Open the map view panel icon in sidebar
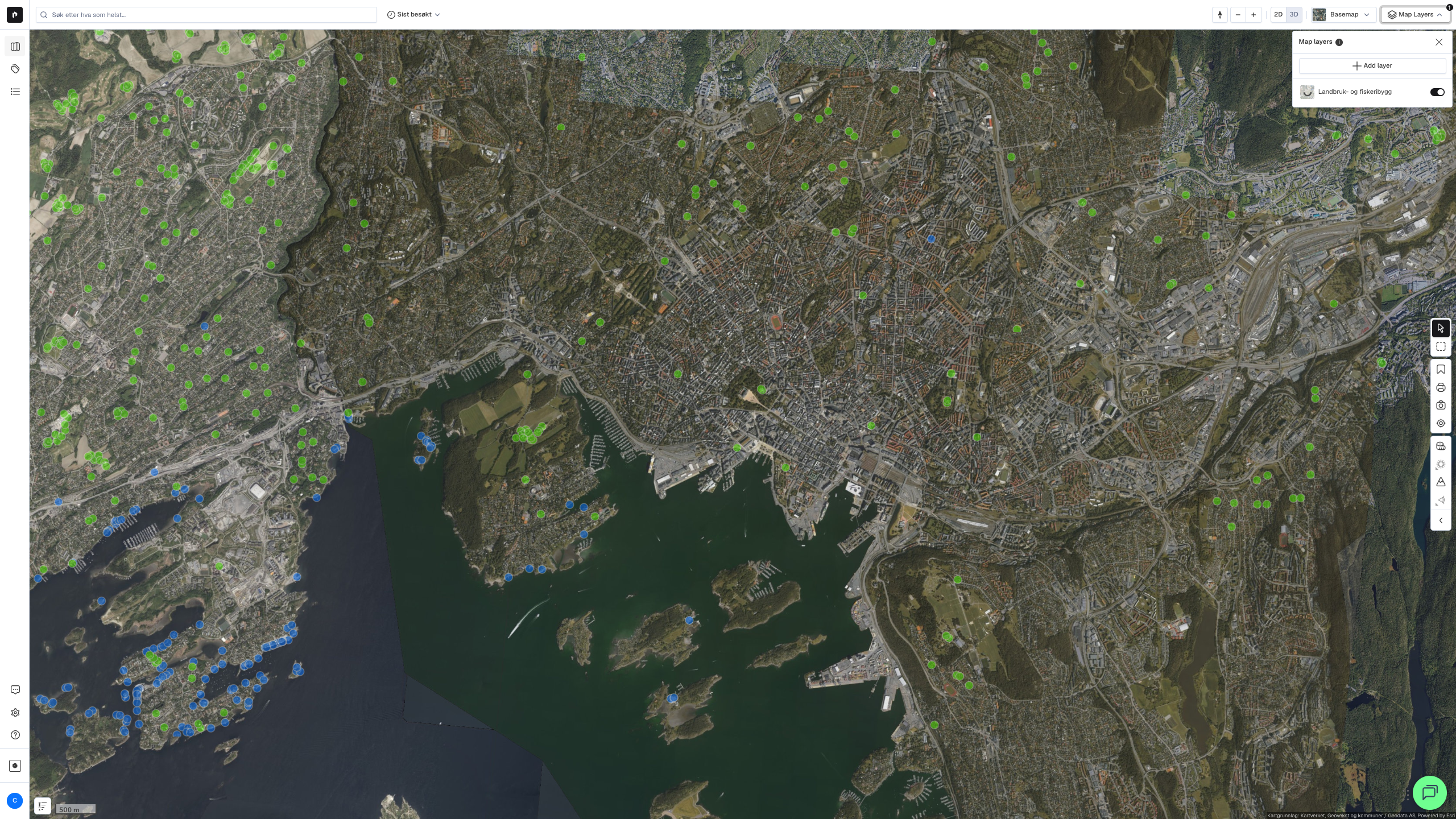This screenshot has height=819, width=1456. 15,47
